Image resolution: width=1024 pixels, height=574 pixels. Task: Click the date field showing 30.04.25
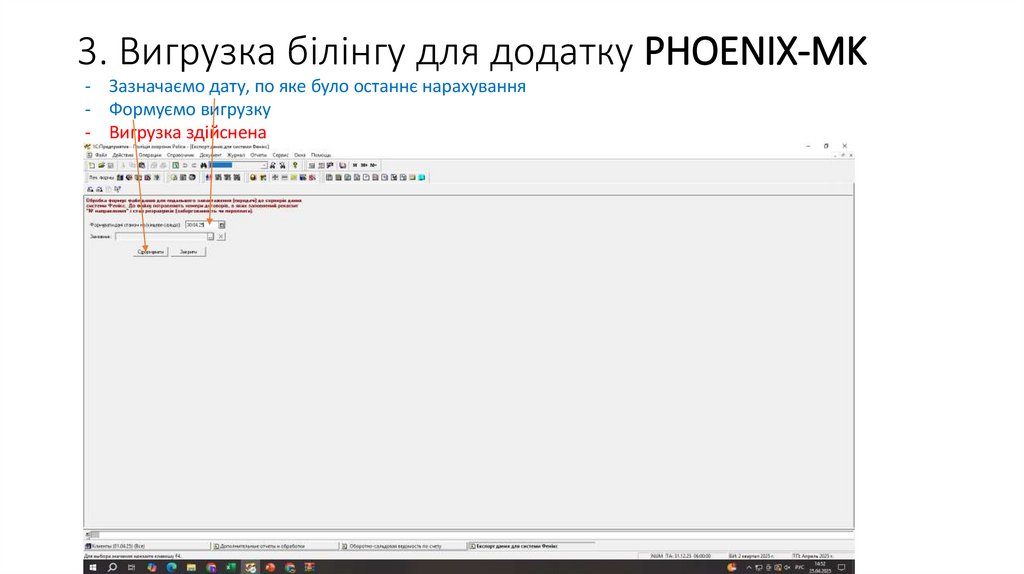tap(201, 225)
